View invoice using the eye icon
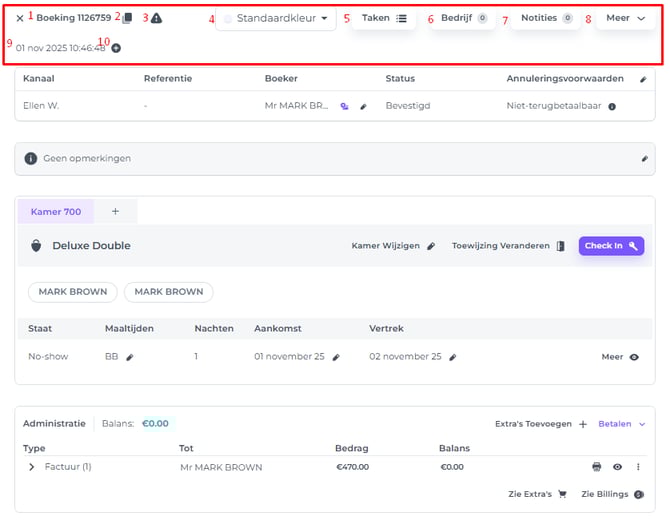The height and width of the screenshot is (524, 670). 618,467
